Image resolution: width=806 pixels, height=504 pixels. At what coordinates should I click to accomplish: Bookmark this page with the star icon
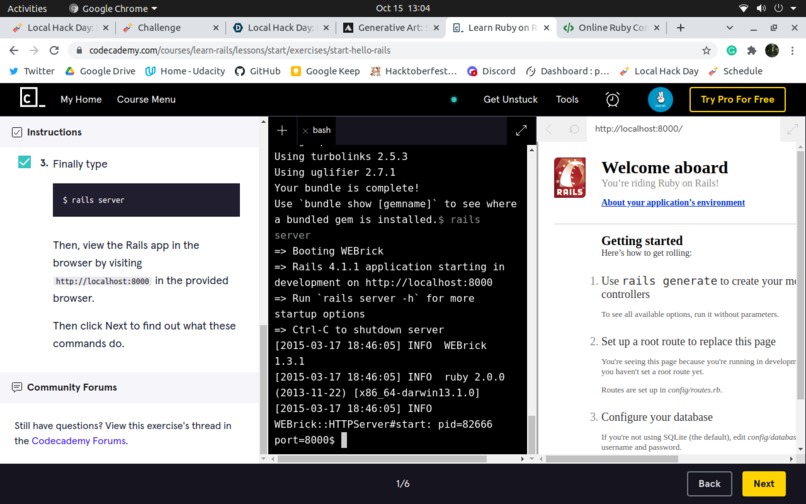tap(706, 50)
